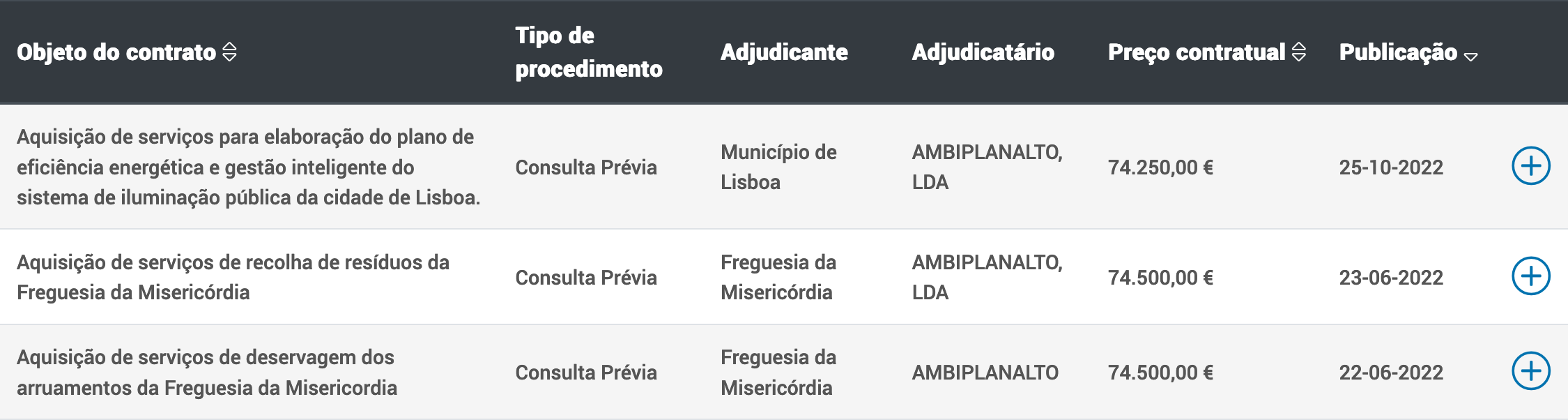This screenshot has width=1568, height=420.
Task: Open the deservagem dos arruamentos contract
Action: (207, 372)
